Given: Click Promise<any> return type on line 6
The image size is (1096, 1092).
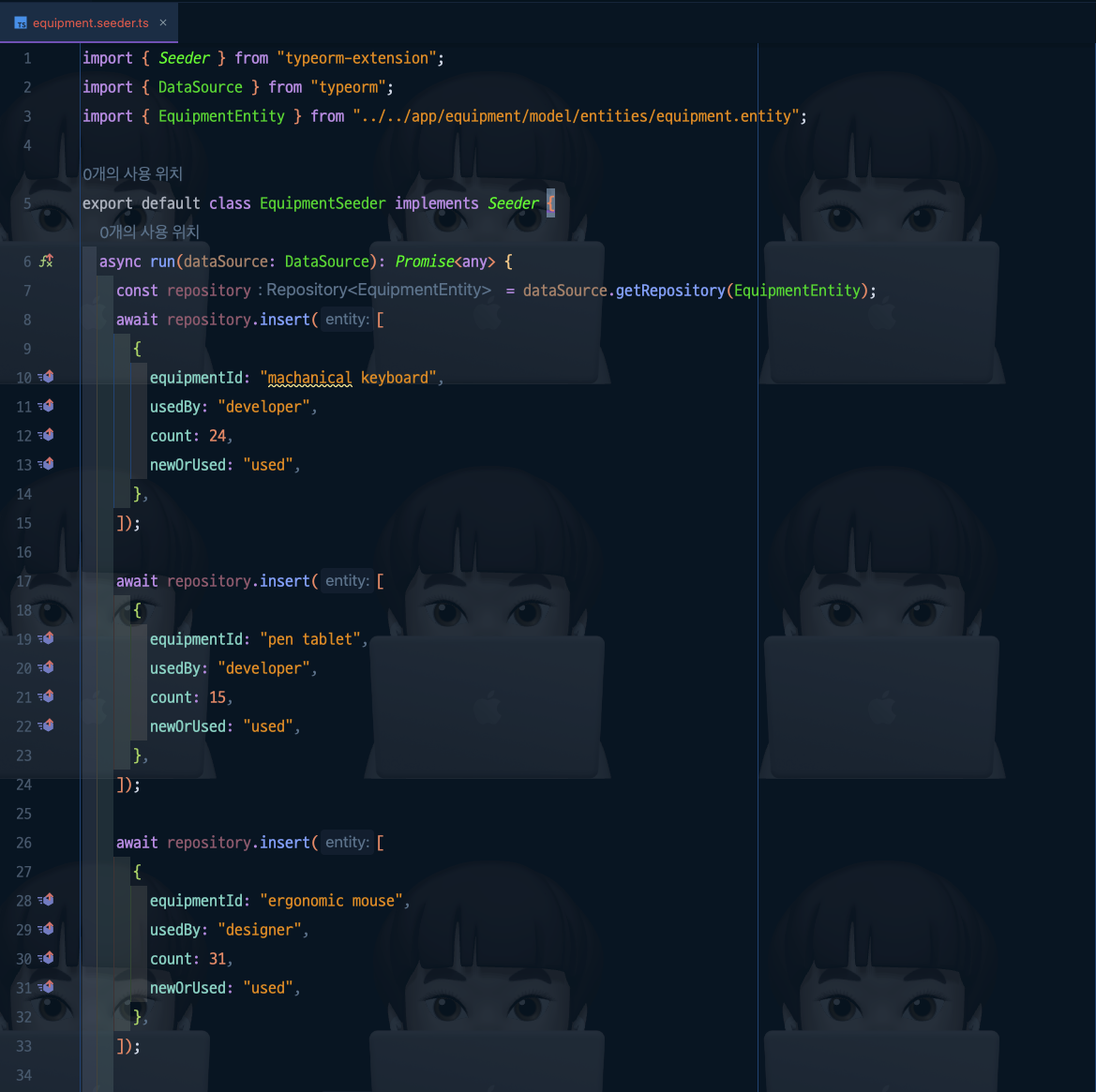Looking at the screenshot, I should coord(445,262).
